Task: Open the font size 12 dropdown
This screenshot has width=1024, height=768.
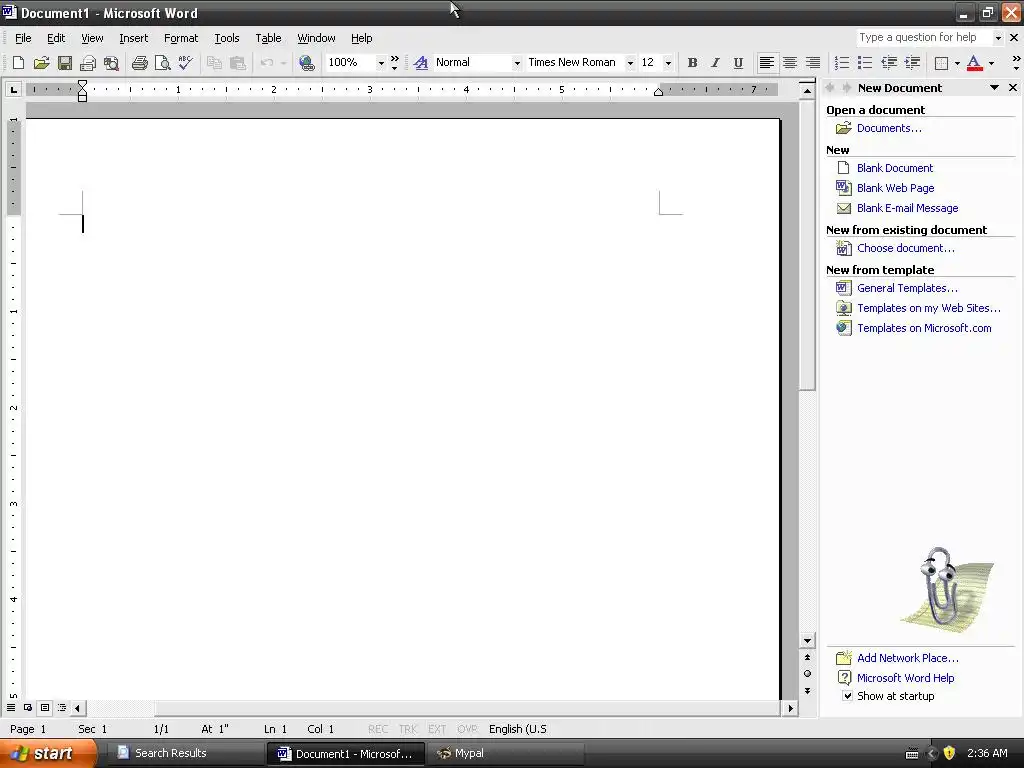Action: [668, 63]
